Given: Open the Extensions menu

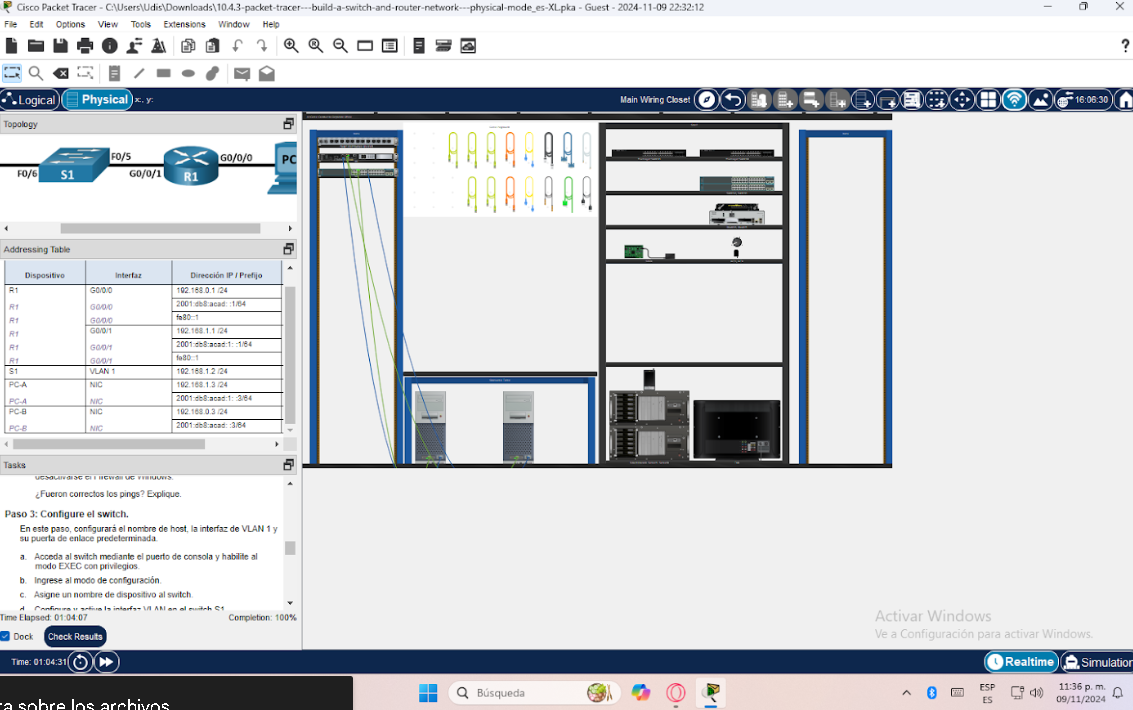Looking at the screenshot, I should 184,24.
